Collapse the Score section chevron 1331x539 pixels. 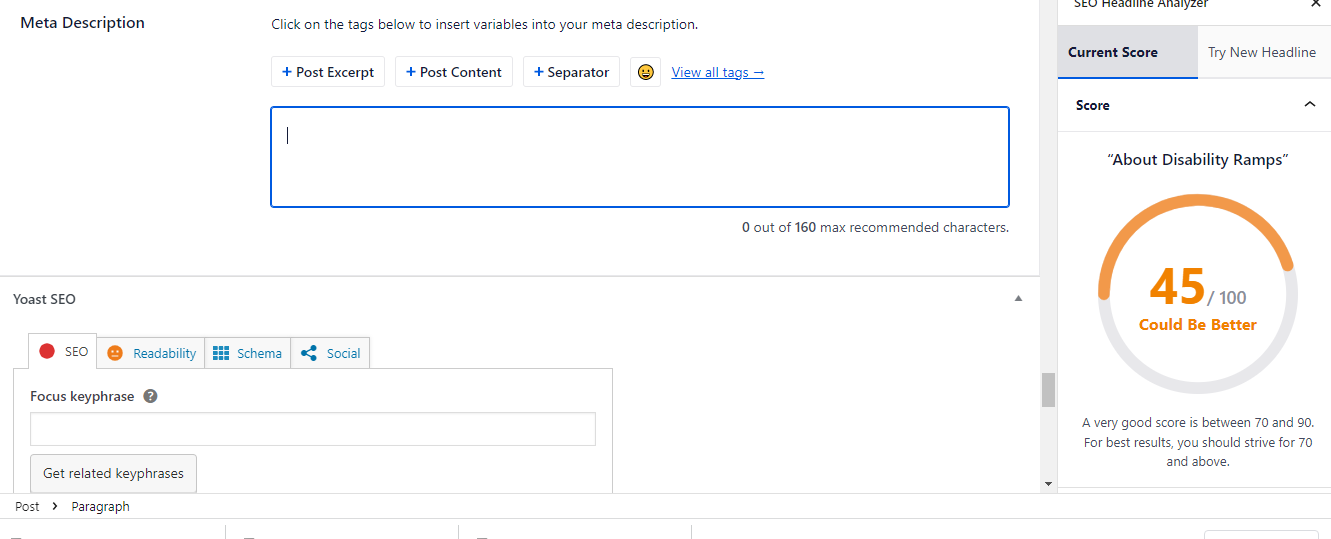tap(1309, 104)
